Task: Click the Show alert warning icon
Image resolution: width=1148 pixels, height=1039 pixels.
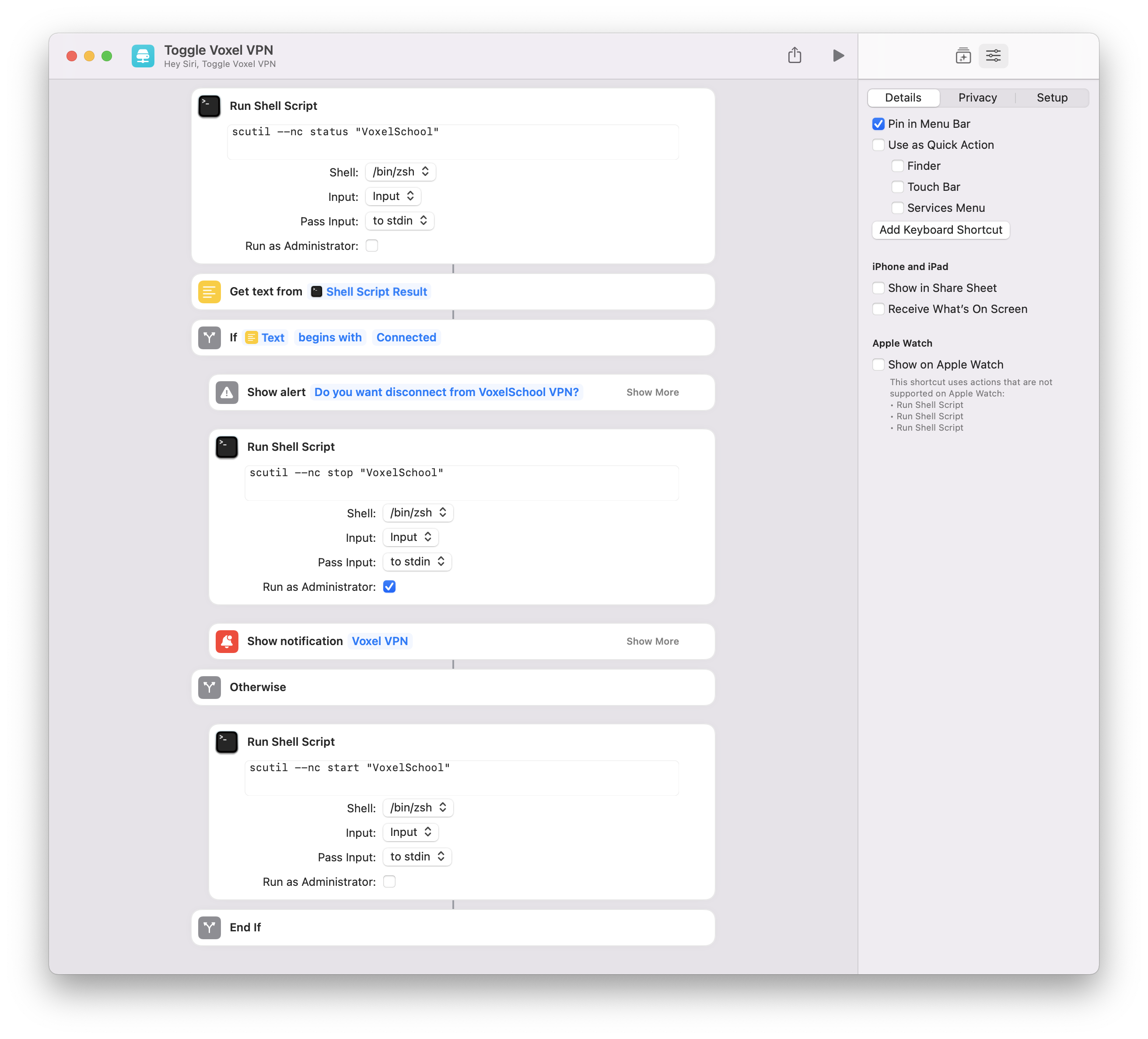Action: (227, 392)
